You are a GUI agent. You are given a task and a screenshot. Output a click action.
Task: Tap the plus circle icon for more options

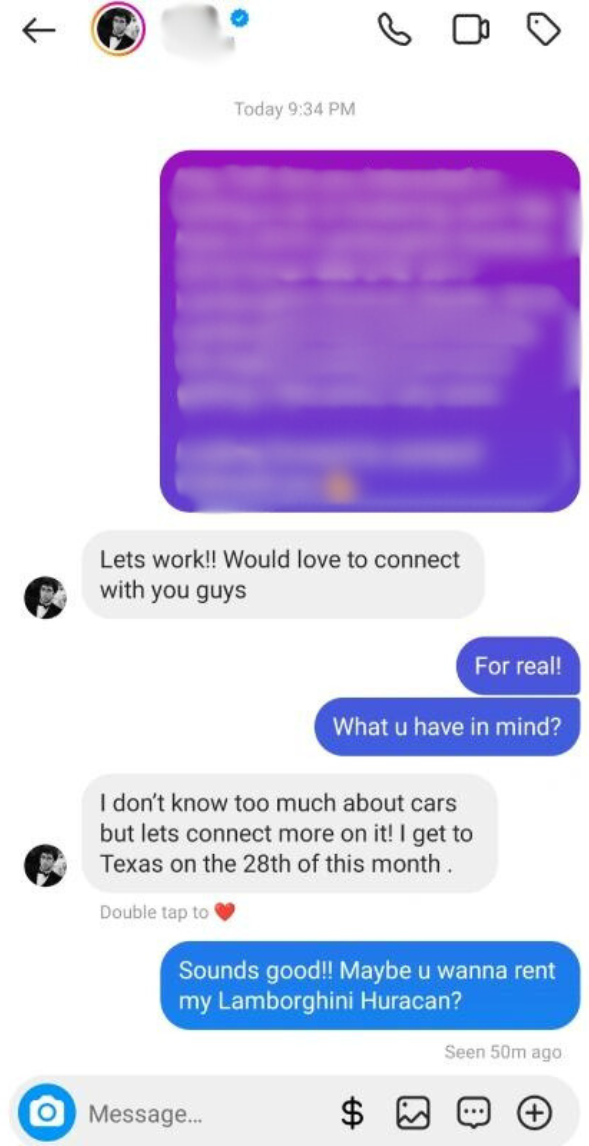pos(533,1113)
